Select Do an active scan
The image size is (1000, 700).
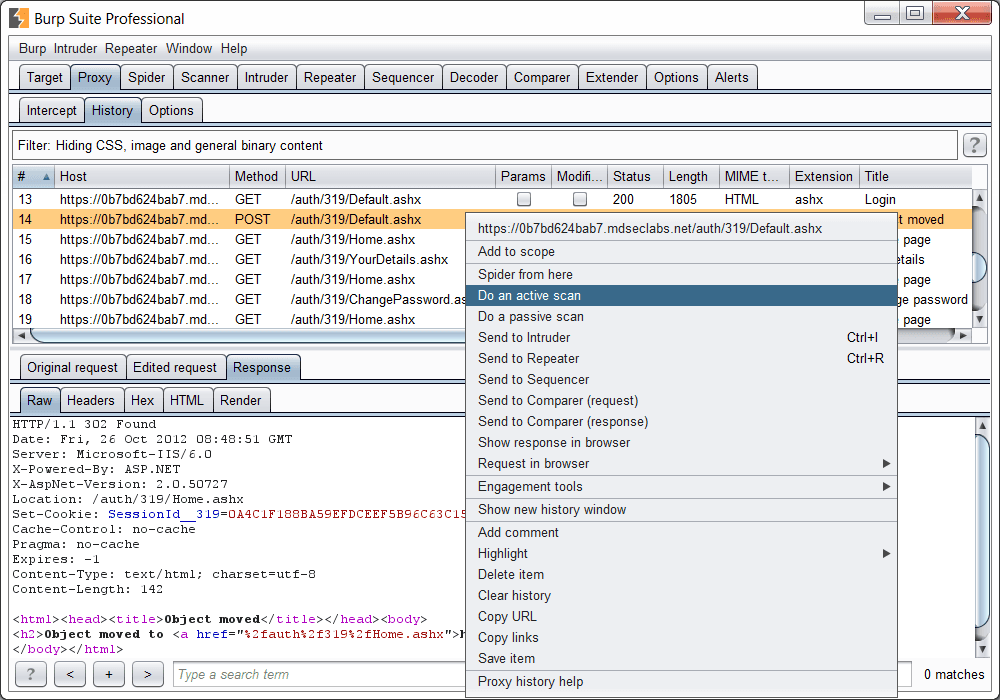click(529, 295)
